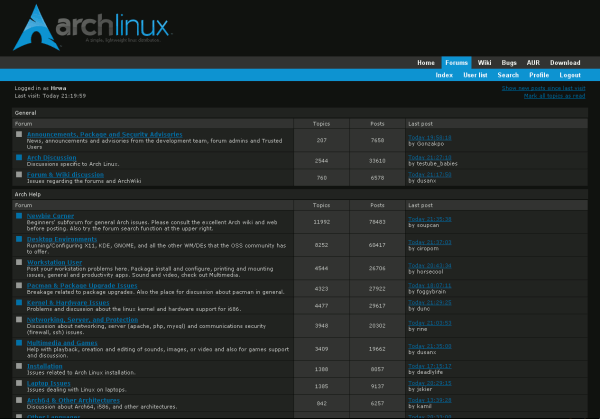Click the Laptop Issues status icon
Image resolution: width=600 pixels, height=419 pixels.
tap(19, 383)
